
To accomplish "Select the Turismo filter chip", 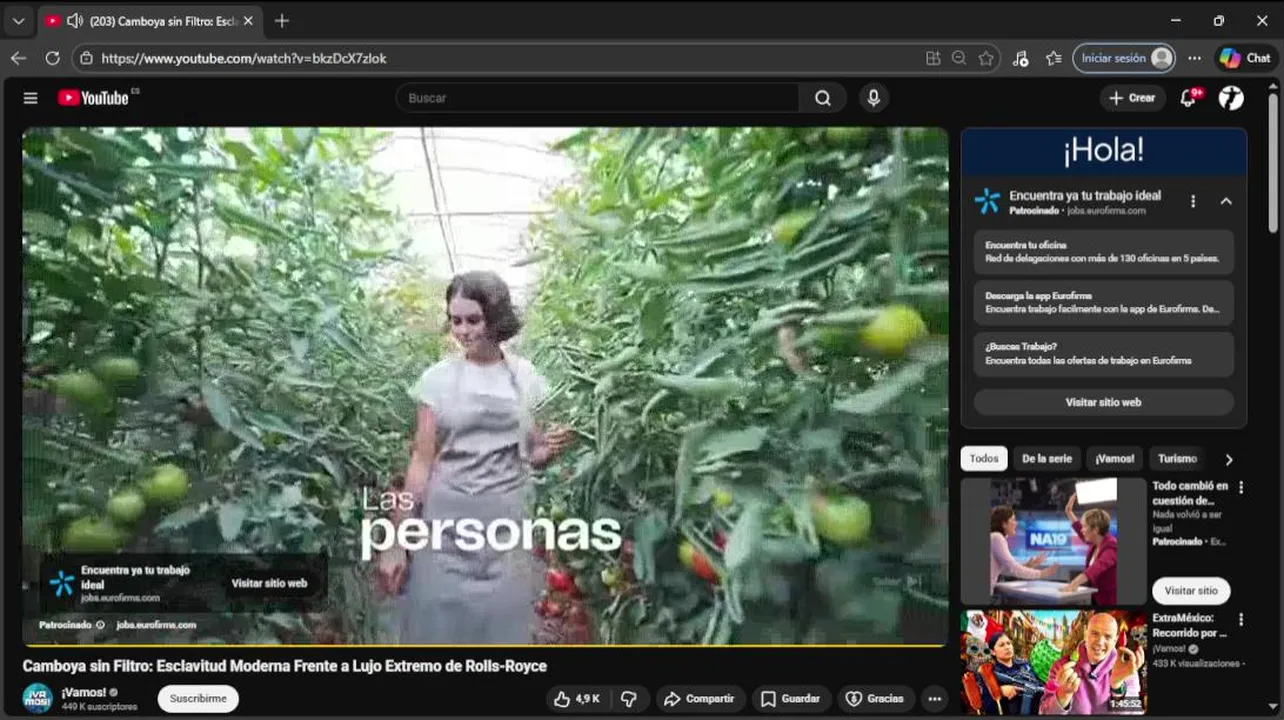I will pos(1177,458).
